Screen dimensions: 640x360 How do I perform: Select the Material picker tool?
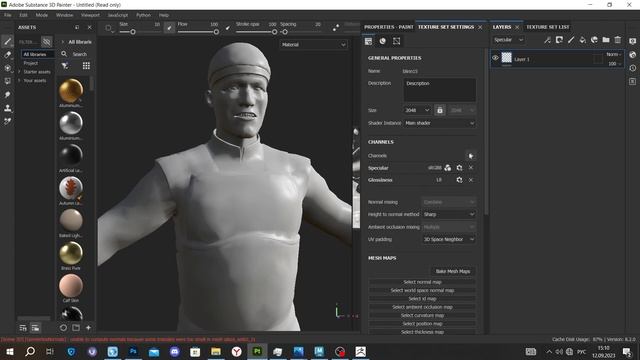pos(7,121)
